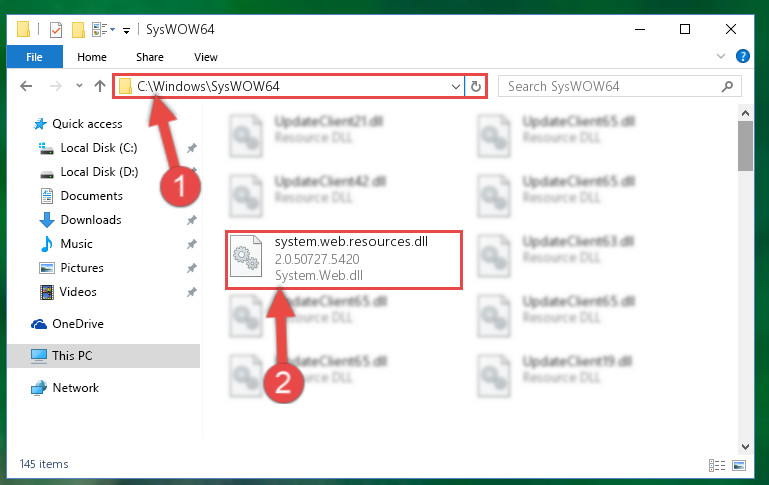Click the scrollbar down arrow
Screen dimensions: 769x485
coord(745,447)
